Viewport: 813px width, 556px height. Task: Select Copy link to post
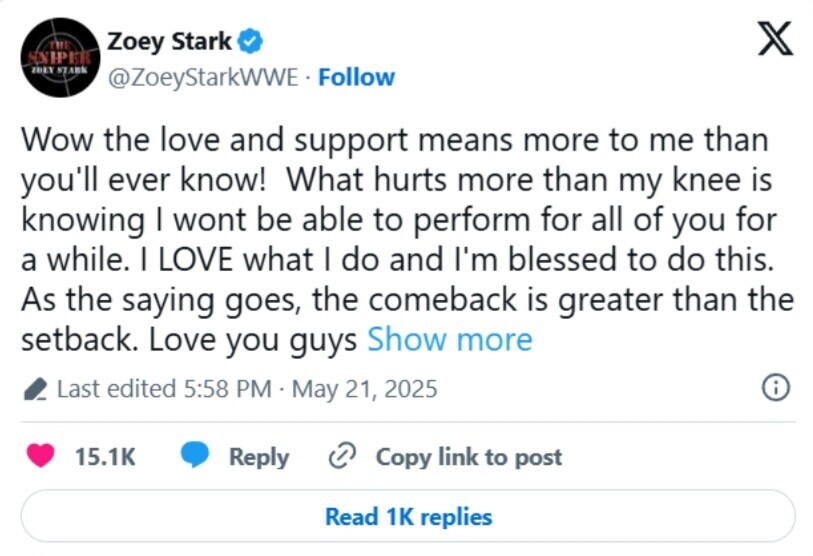469,457
